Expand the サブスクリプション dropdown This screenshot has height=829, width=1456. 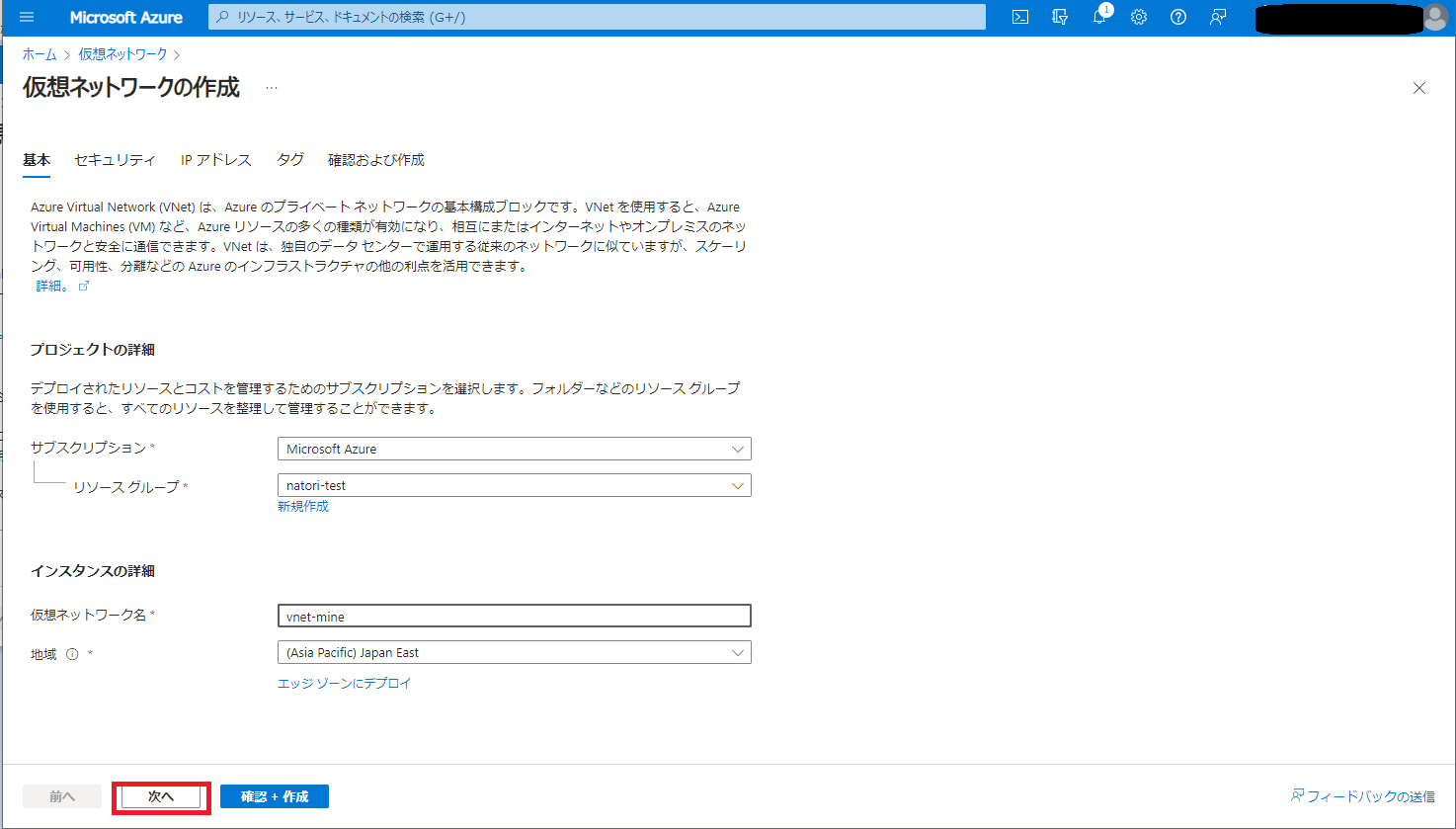(x=515, y=449)
